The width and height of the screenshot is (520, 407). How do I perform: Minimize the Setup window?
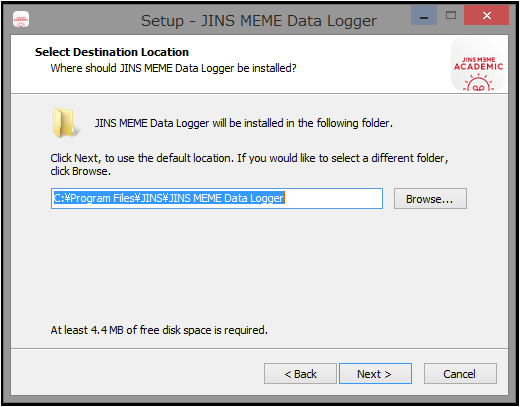pyautogui.click(x=424, y=15)
